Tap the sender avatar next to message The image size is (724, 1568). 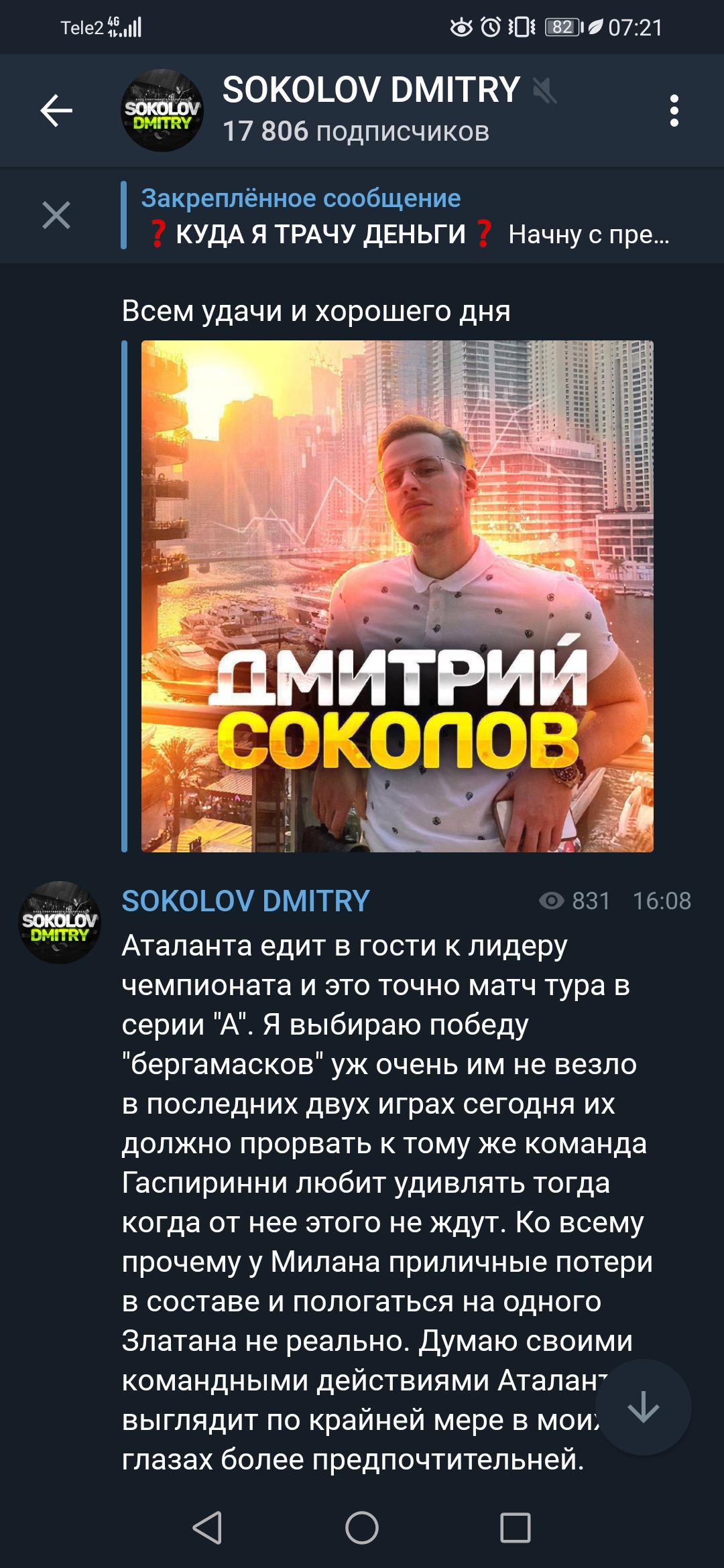pos(60,923)
